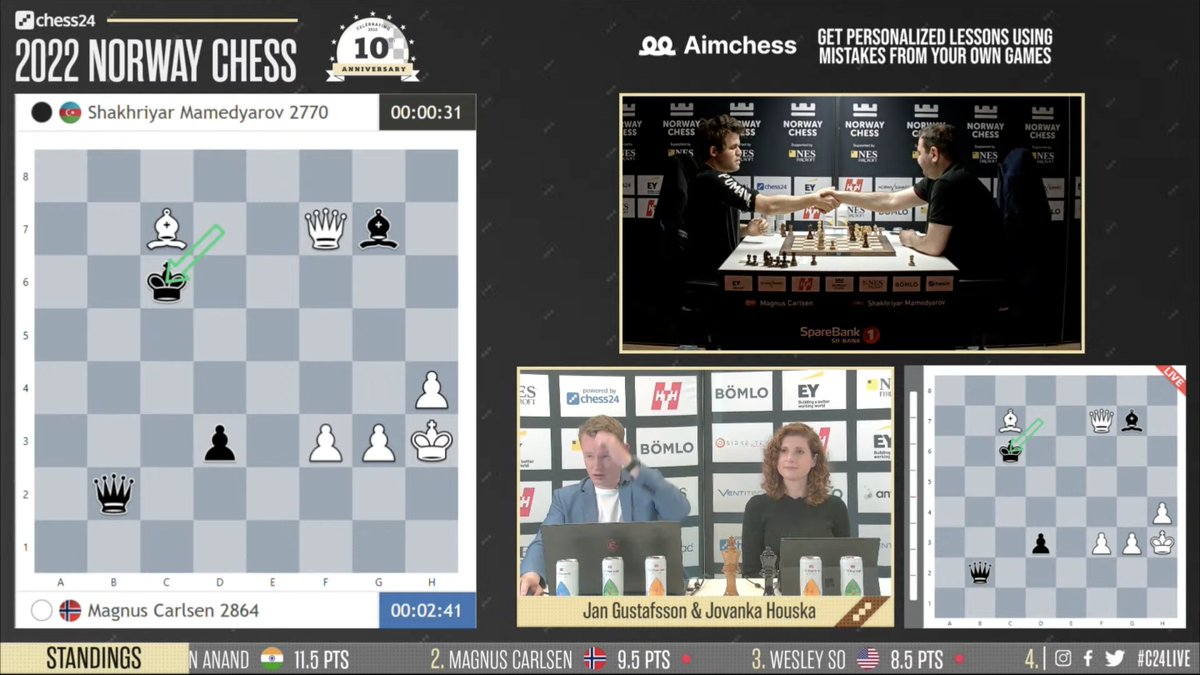Click the black queen on b2 on main board
This screenshot has width=1200, height=675.
pyautogui.click(x=114, y=494)
